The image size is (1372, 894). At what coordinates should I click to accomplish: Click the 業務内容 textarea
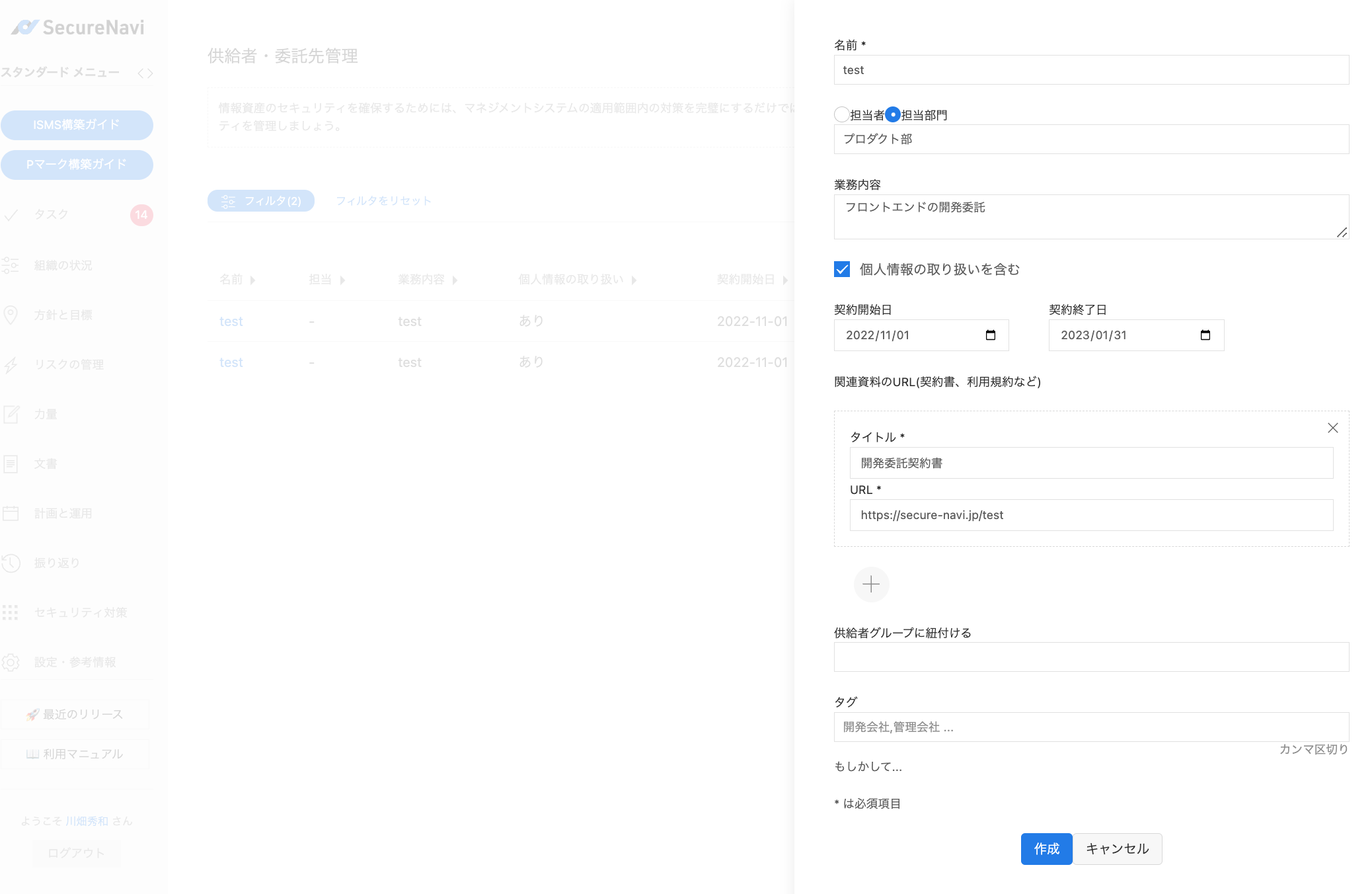(1091, 217)
